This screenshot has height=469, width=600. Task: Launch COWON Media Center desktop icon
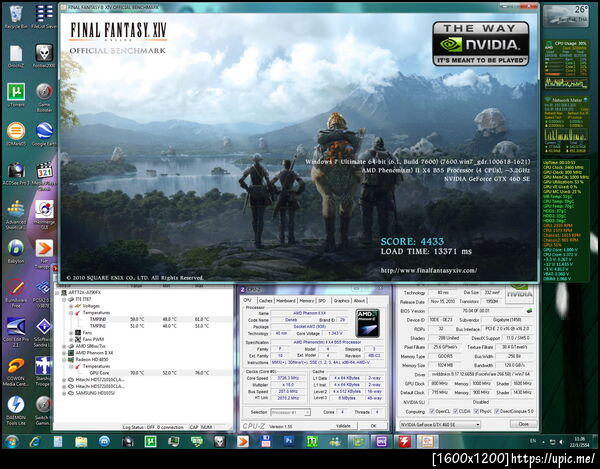click(16, 371)
